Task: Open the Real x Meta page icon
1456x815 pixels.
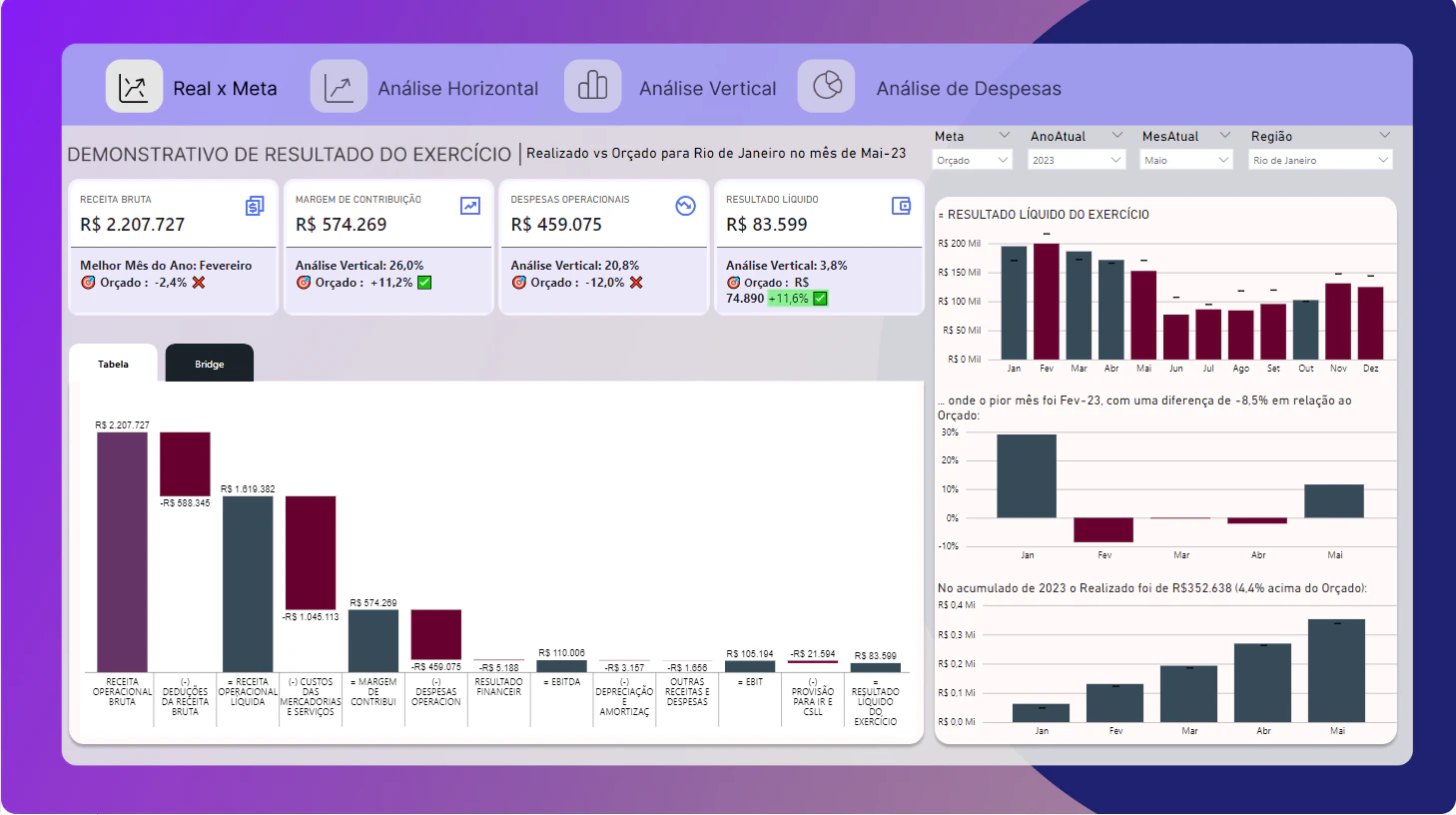Action: click(134, 87)
